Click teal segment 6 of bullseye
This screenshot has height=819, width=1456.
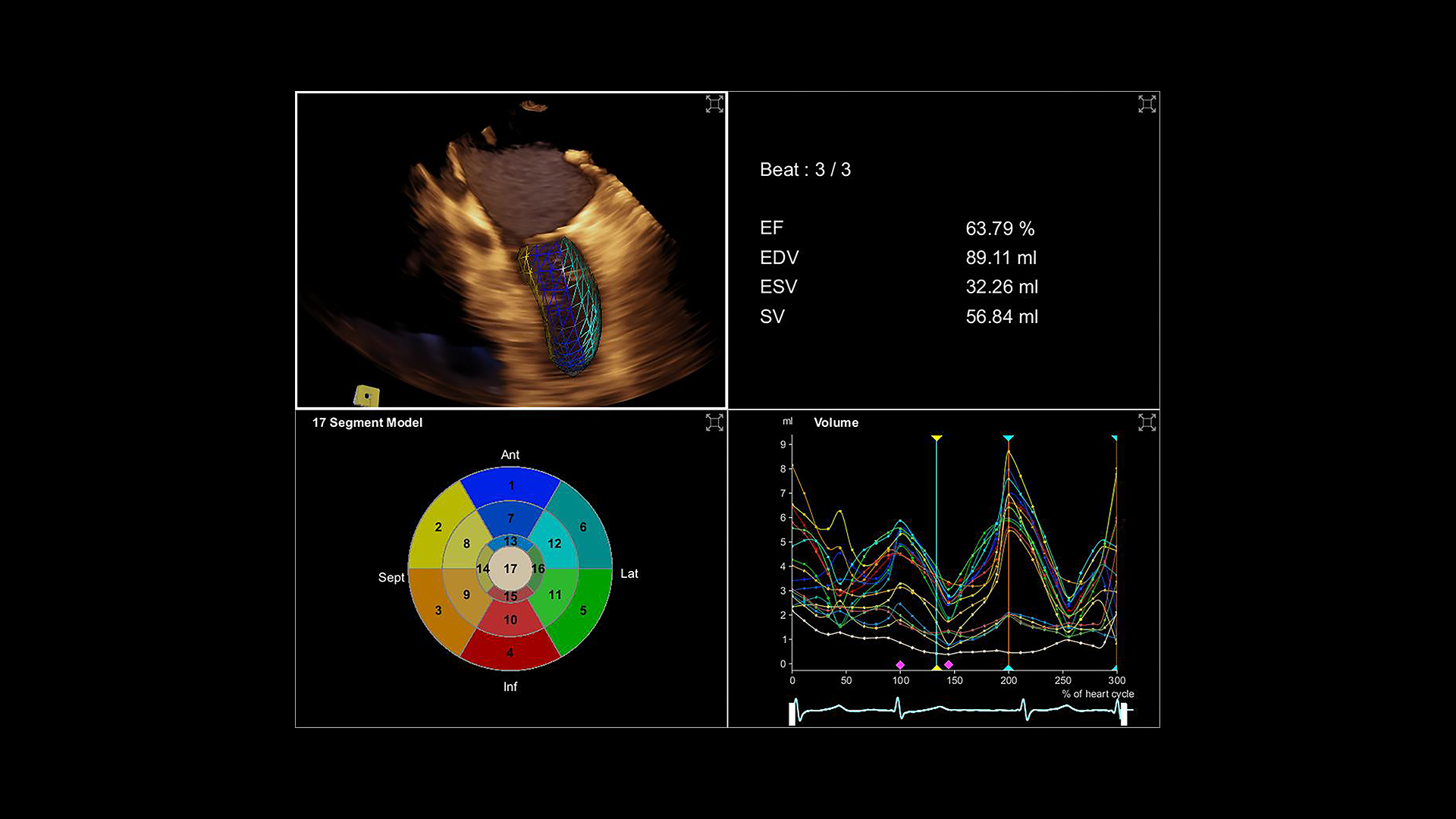point(583,527)
